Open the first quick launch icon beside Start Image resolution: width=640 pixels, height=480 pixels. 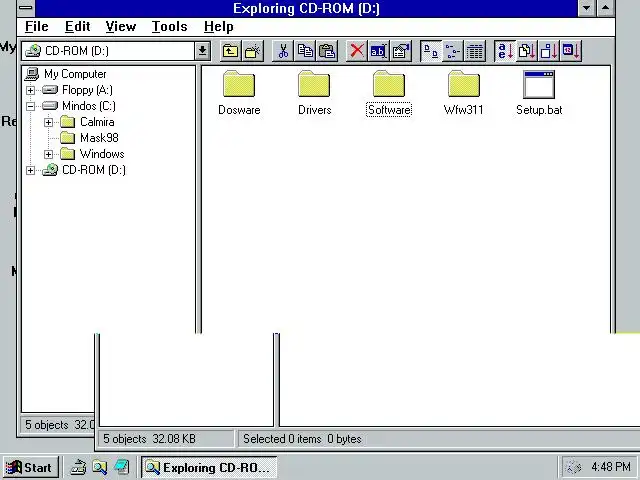click(x=78, y=467)
